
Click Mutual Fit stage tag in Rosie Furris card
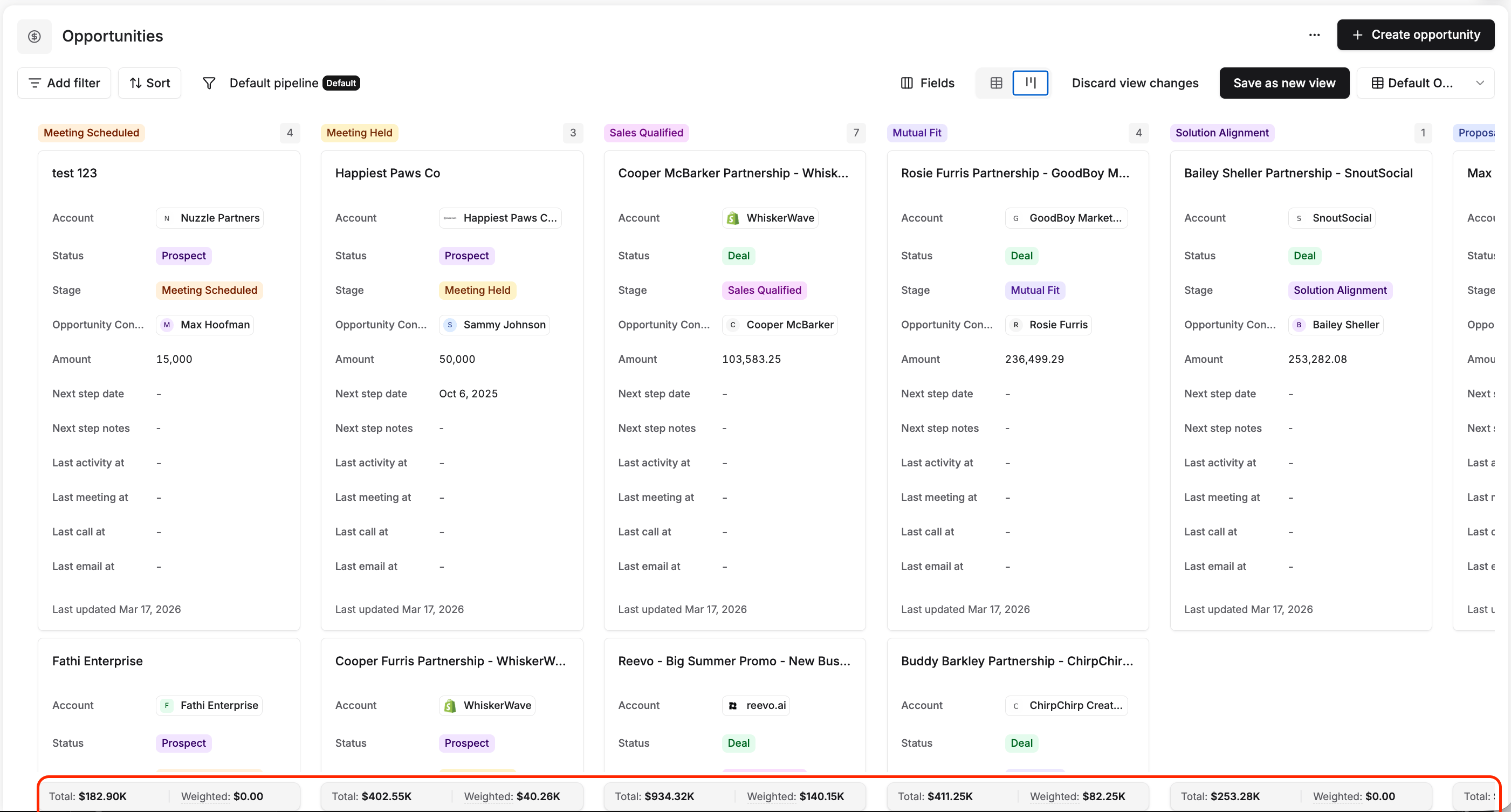click(x=1035, y=290)
